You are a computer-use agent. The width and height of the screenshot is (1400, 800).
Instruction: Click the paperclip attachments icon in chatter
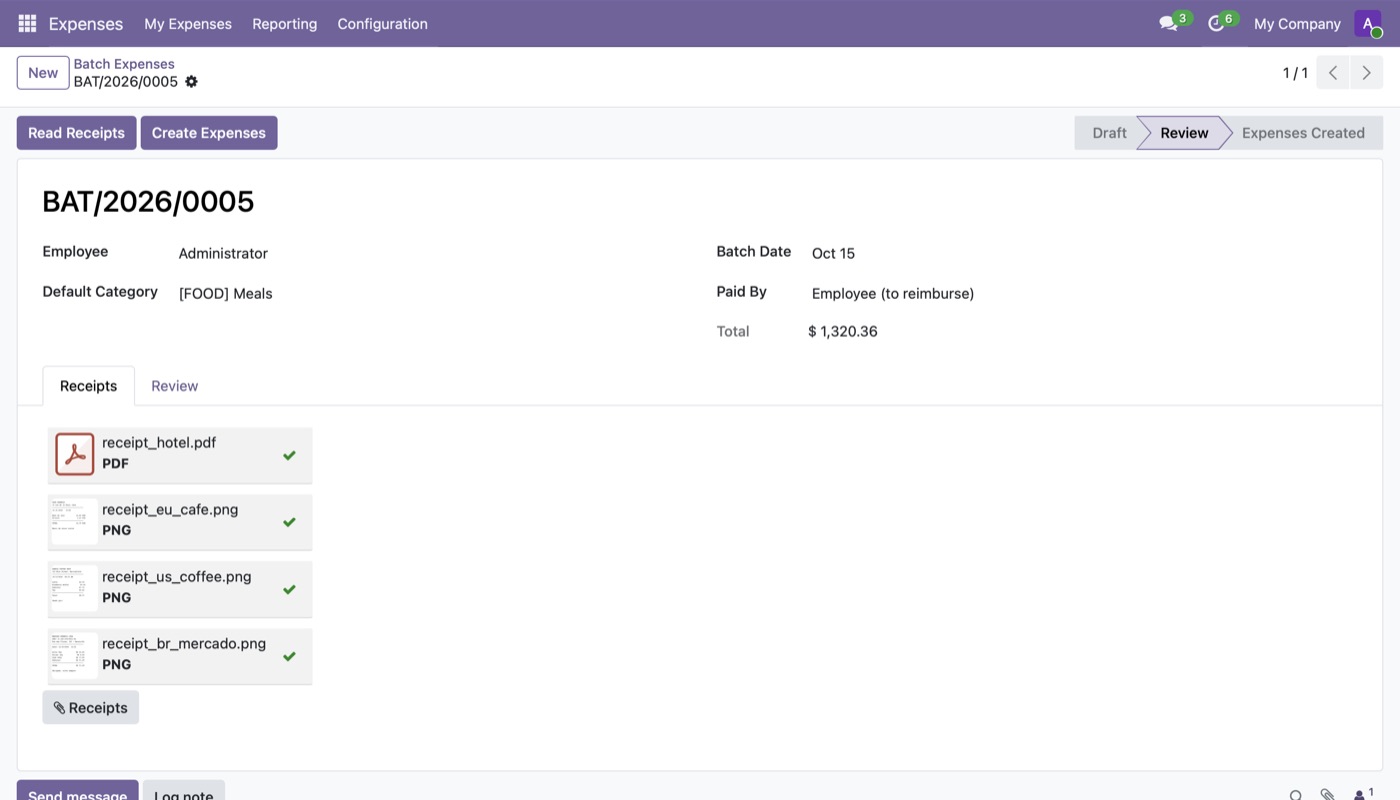[x=1327, y=795]
